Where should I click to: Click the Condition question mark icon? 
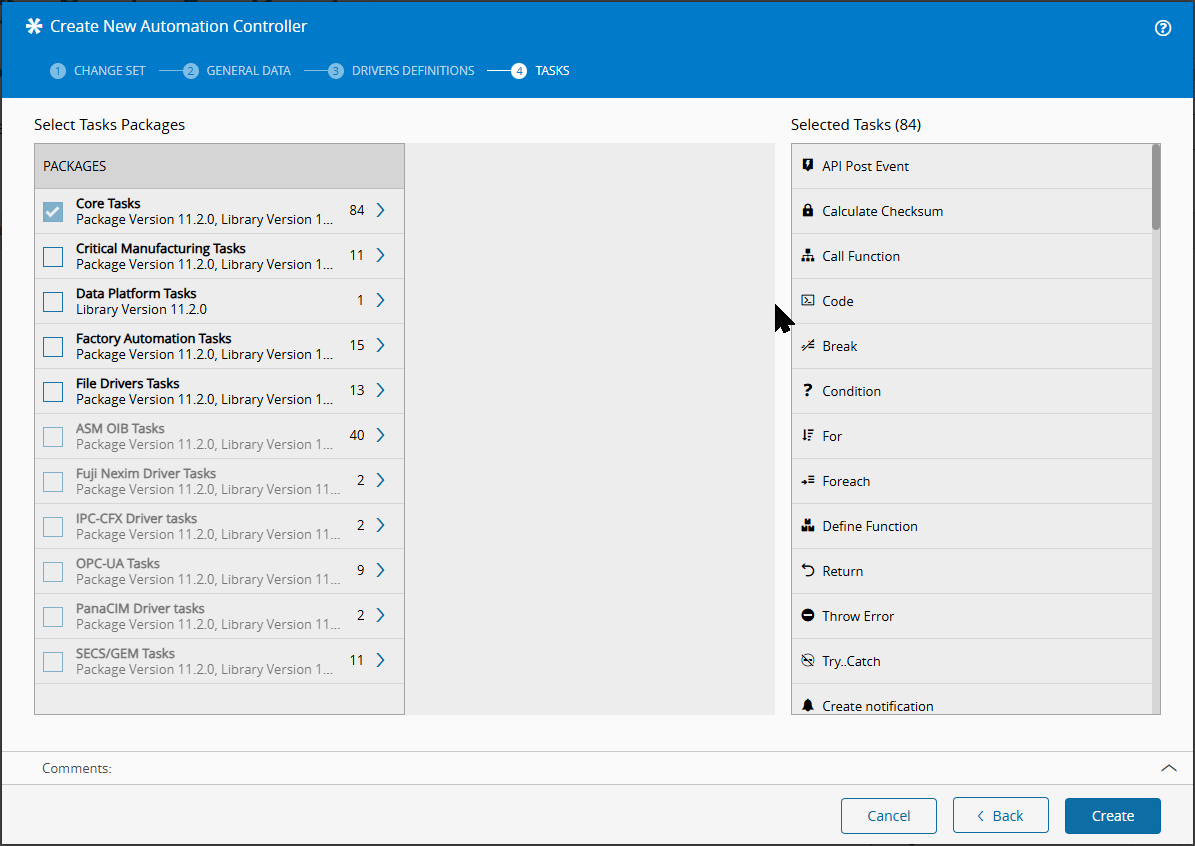(x=808, y=391)
